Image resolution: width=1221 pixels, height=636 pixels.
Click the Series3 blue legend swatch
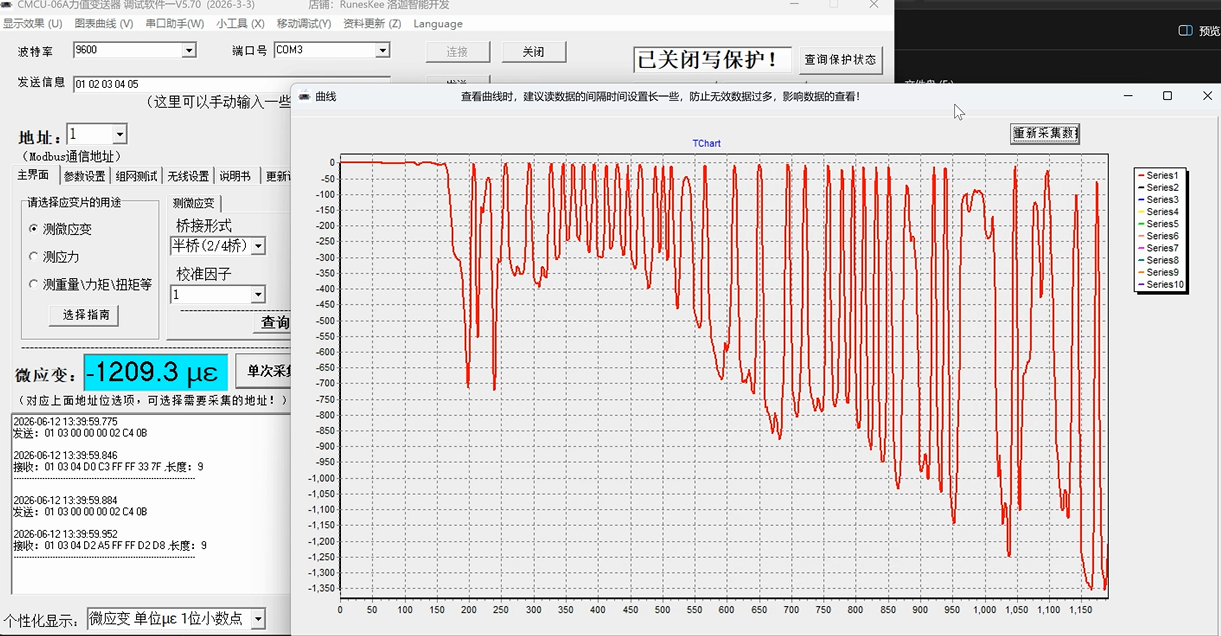click(1140, 200)
